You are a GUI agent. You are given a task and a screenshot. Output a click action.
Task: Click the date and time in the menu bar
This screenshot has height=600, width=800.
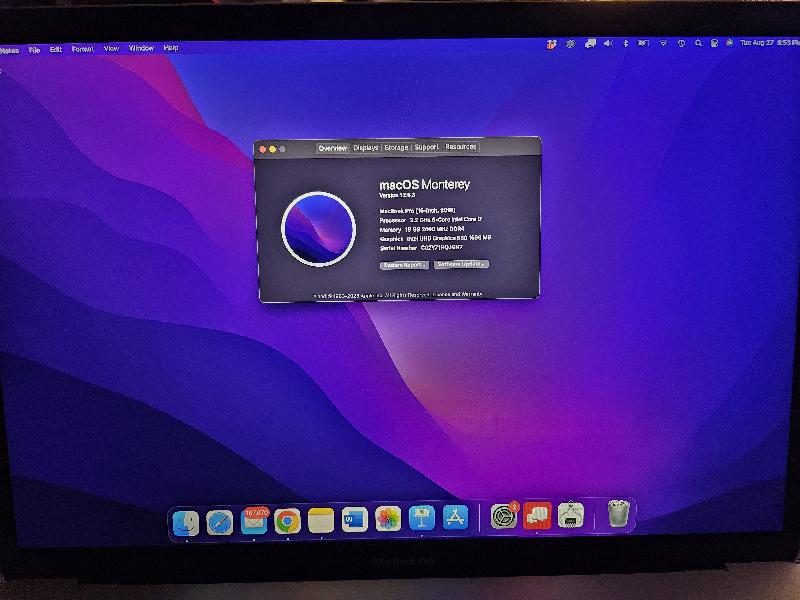pos(769,43)
